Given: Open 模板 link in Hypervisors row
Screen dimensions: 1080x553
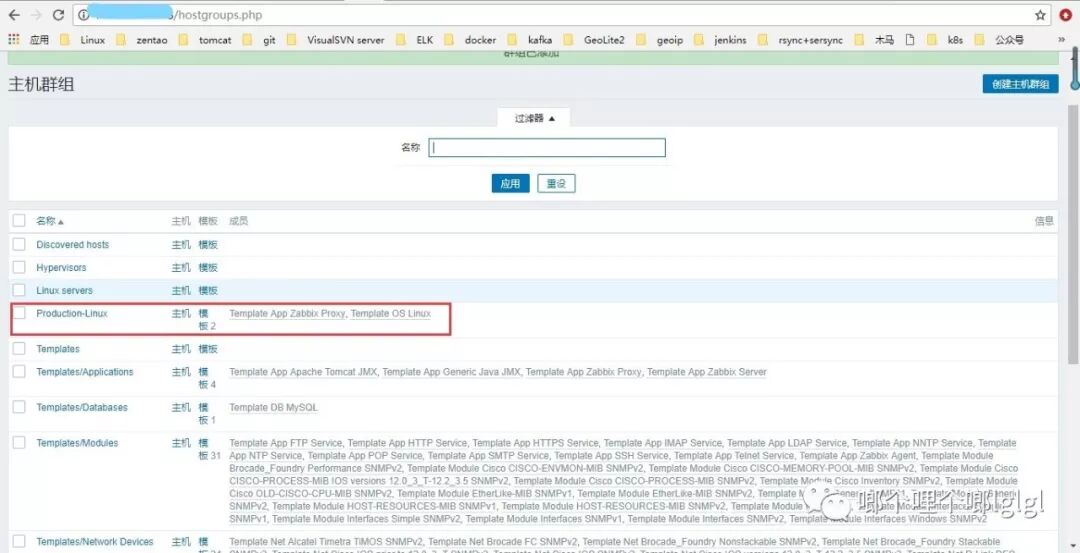Looking at the screenshot, I should click(208, 267).
